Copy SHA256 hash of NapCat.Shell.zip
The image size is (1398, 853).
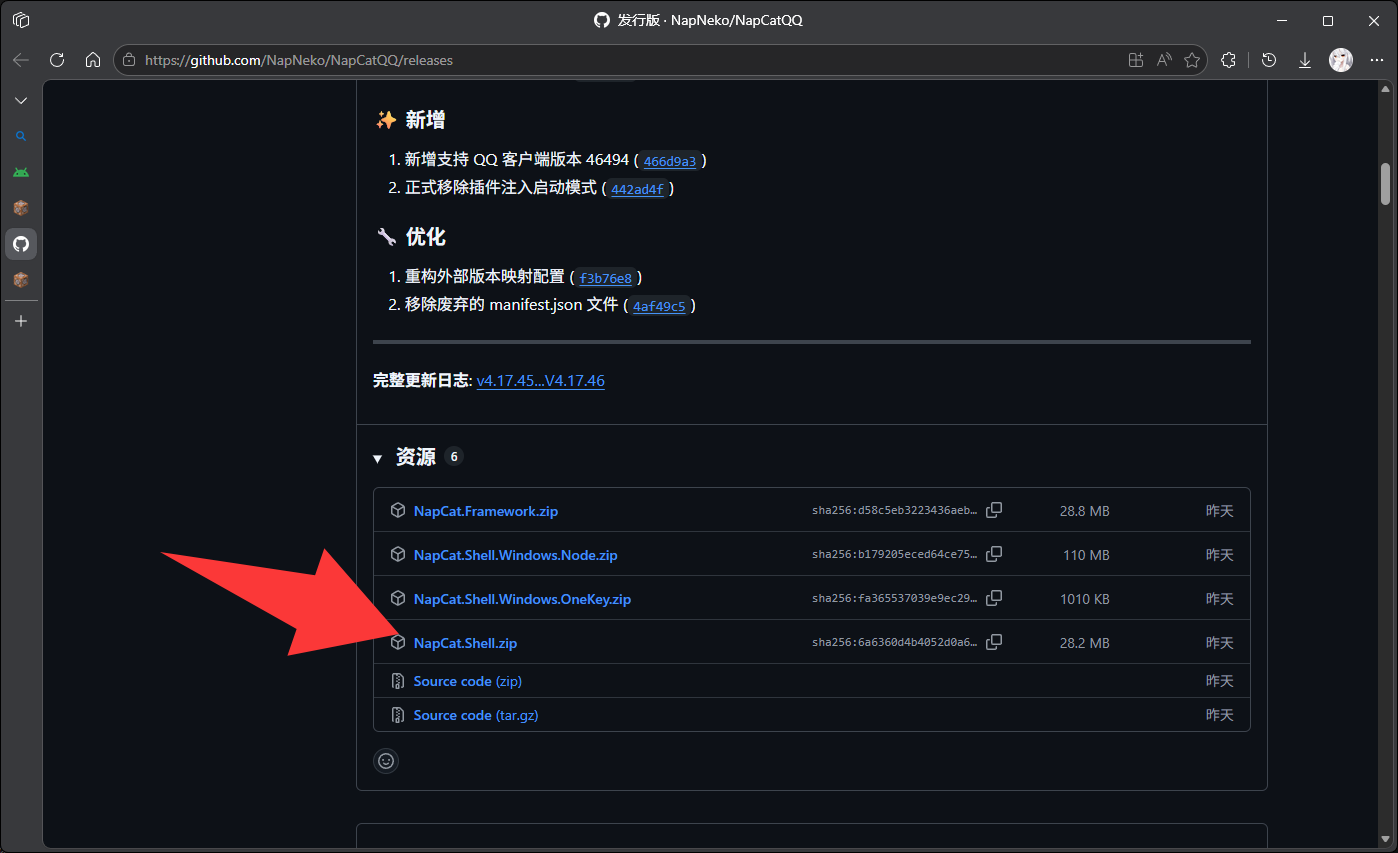[993, 643]
